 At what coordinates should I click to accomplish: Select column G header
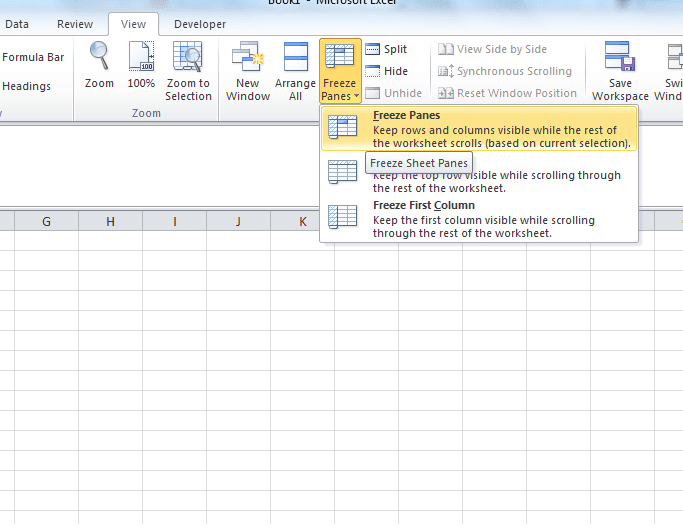tap(46, 221)
